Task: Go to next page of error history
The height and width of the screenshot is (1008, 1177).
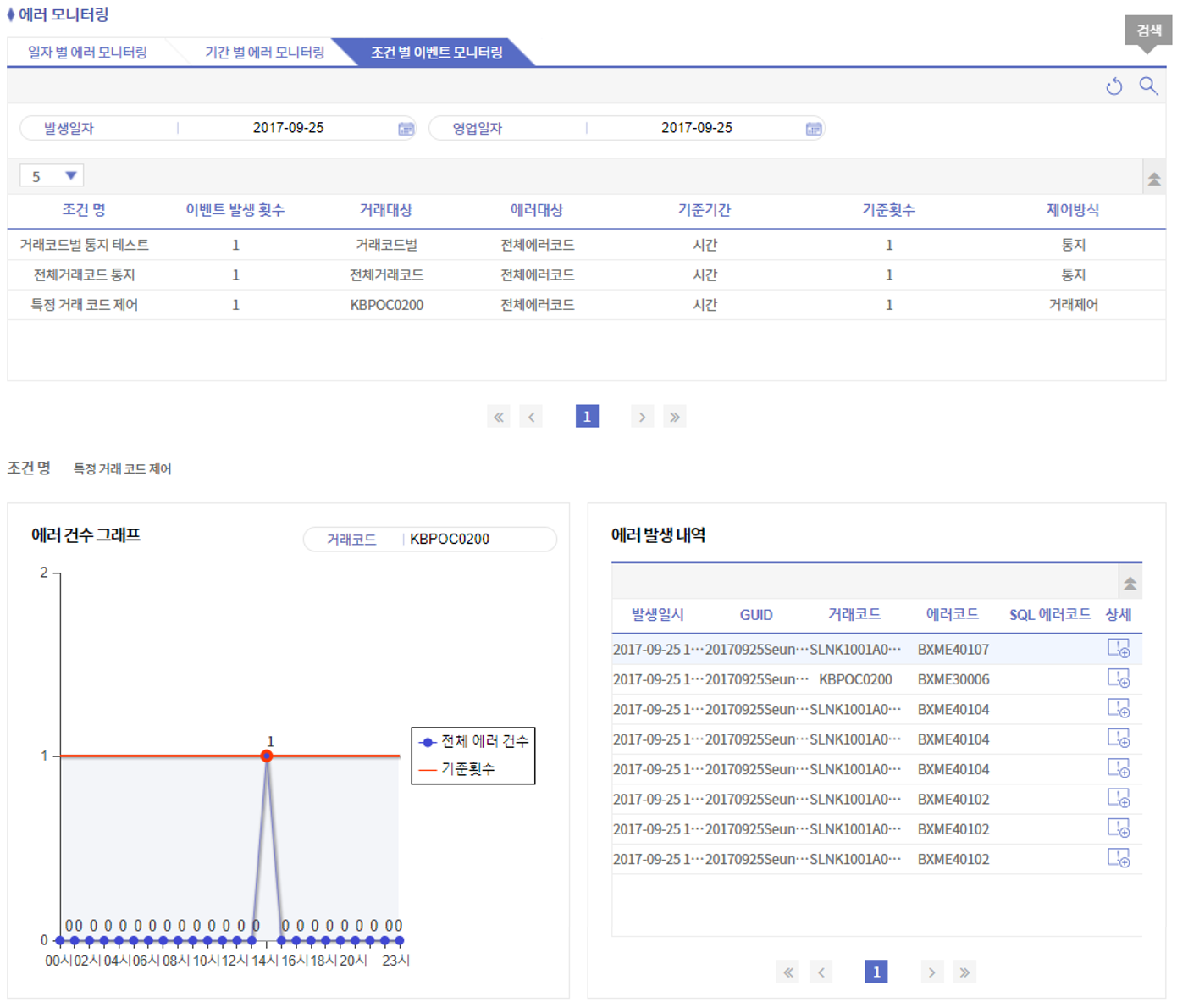Action: coord(931,972)
